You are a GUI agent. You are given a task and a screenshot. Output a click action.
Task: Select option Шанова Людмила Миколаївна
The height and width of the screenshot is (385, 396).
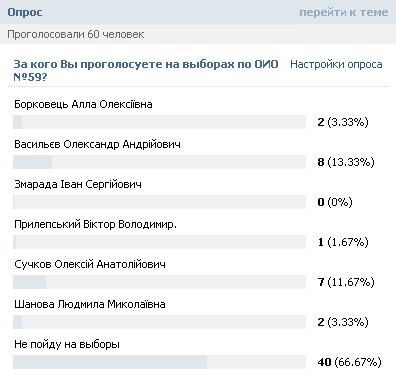90,304
